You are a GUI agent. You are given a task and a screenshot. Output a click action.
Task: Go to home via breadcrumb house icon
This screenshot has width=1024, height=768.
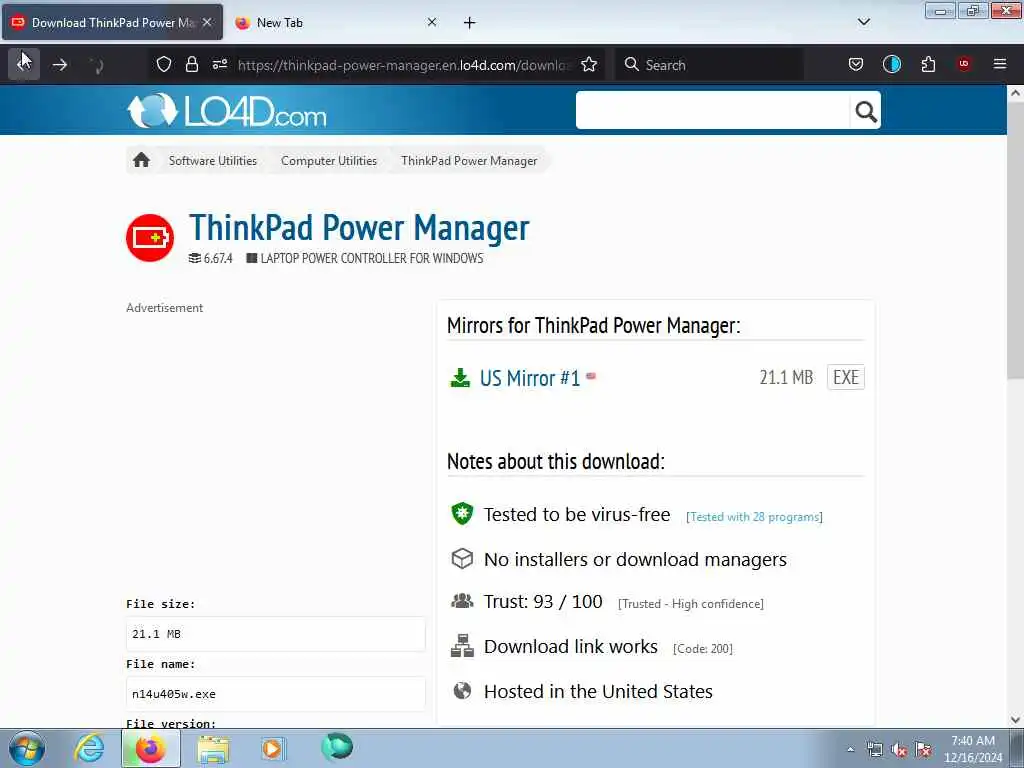[141, 160]
